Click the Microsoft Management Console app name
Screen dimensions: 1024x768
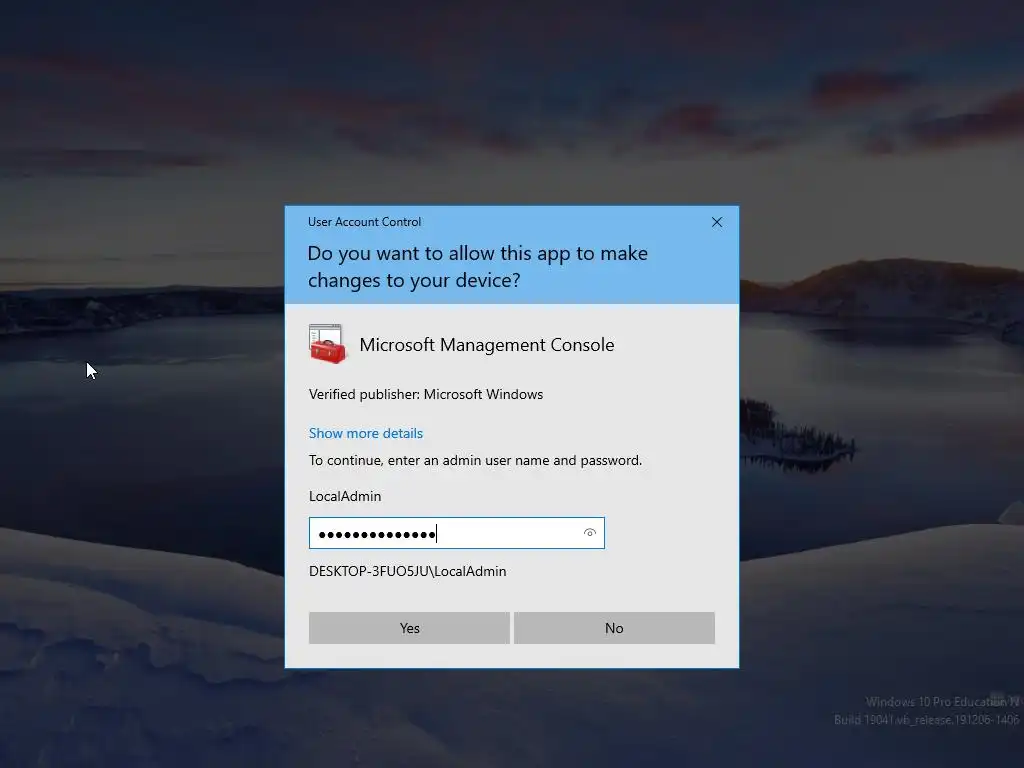487,345
